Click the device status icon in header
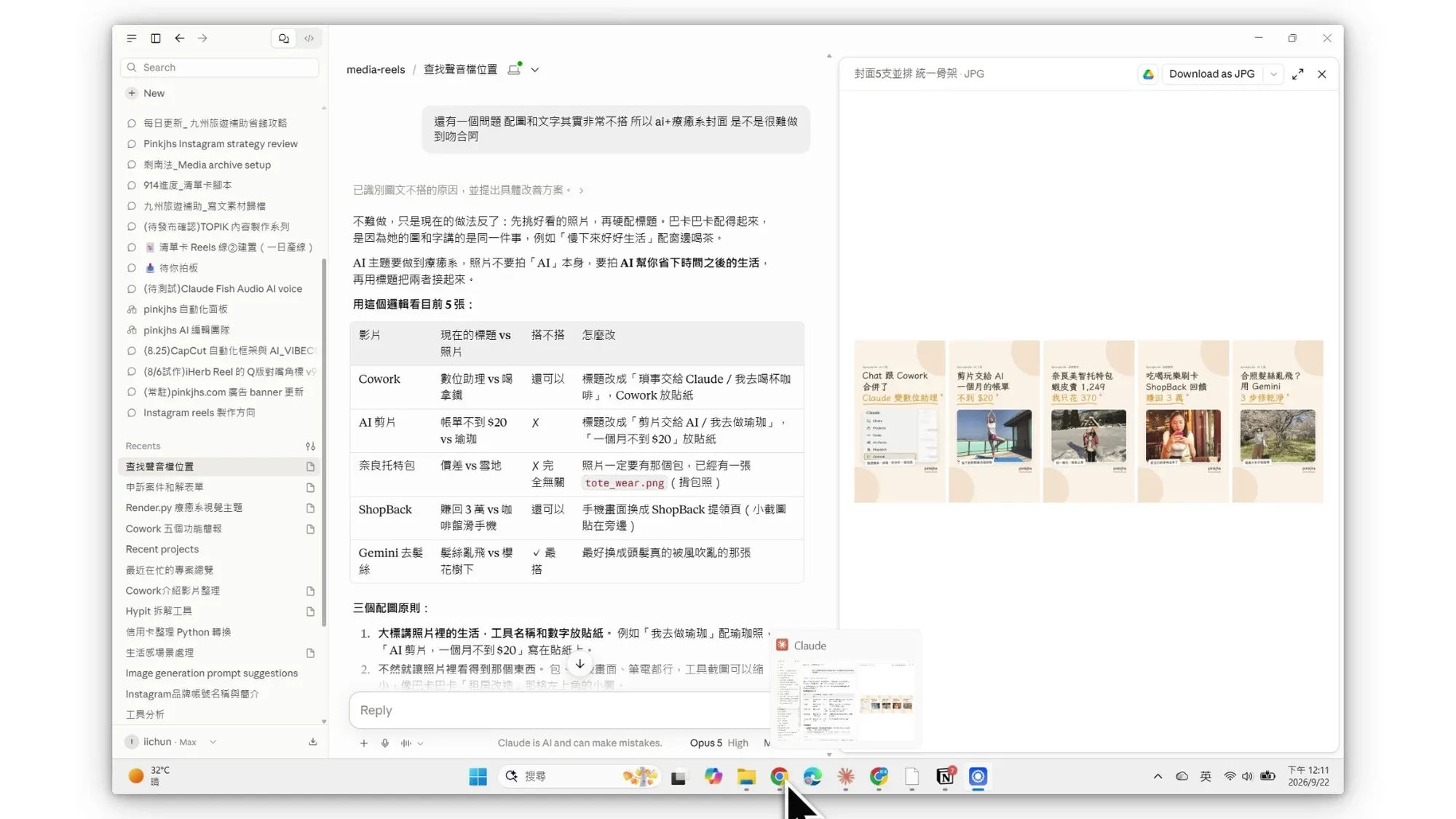 click(515, 69)
